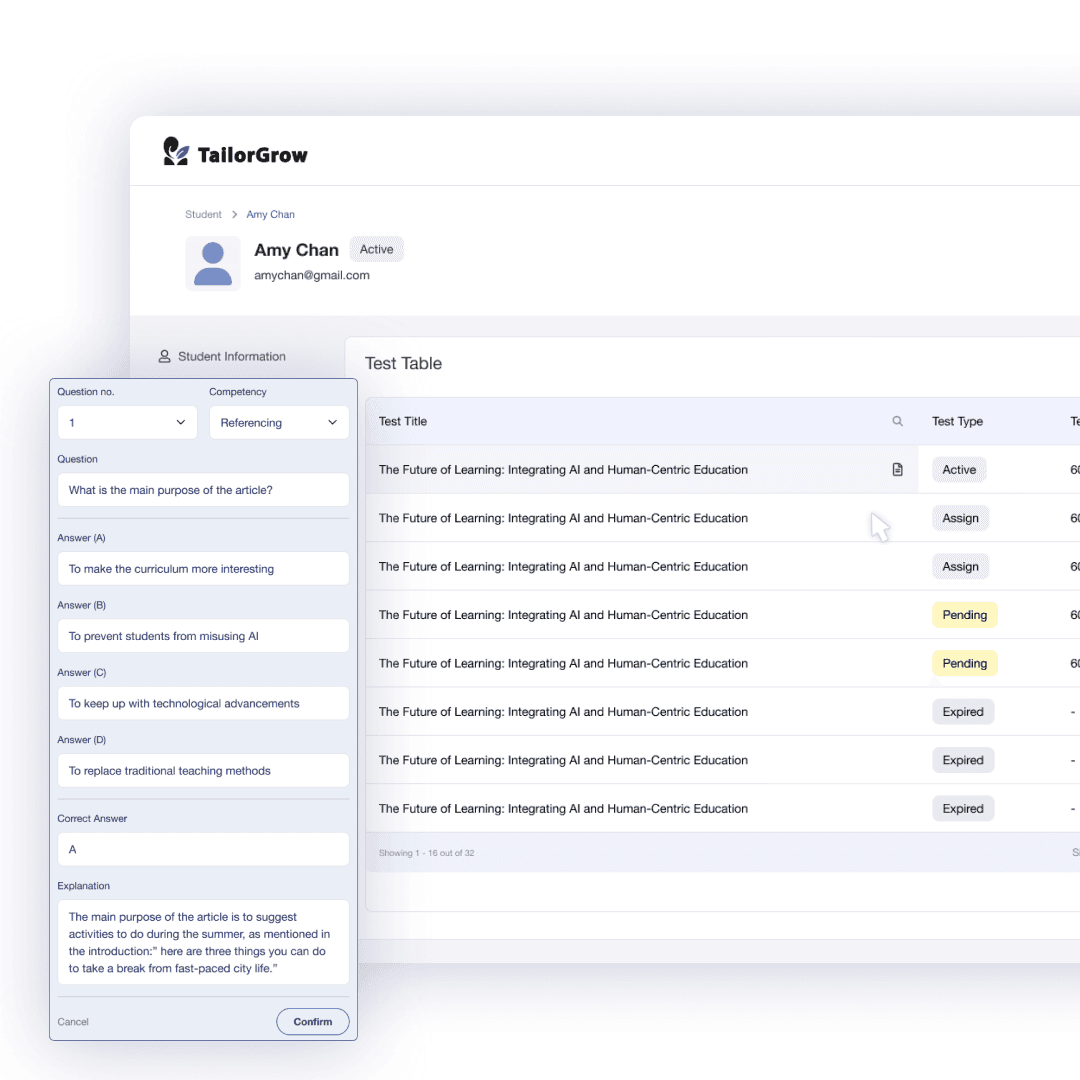Click the first Assign badge in the table

tap(960, 518)
